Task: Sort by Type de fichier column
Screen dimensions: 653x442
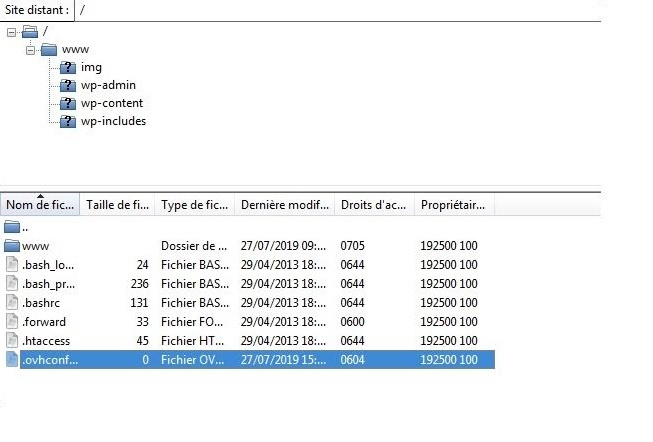Action: coord(194,205)
